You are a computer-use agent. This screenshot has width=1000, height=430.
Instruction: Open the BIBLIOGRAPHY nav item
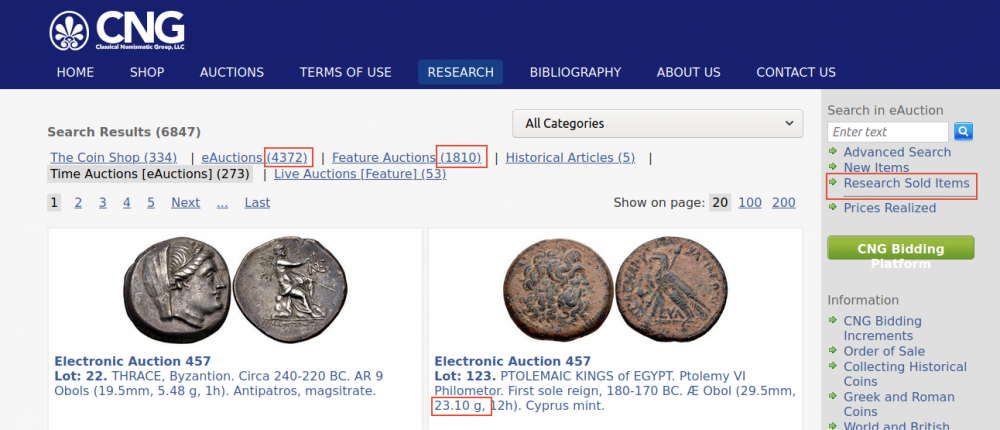tap(575, 72)
